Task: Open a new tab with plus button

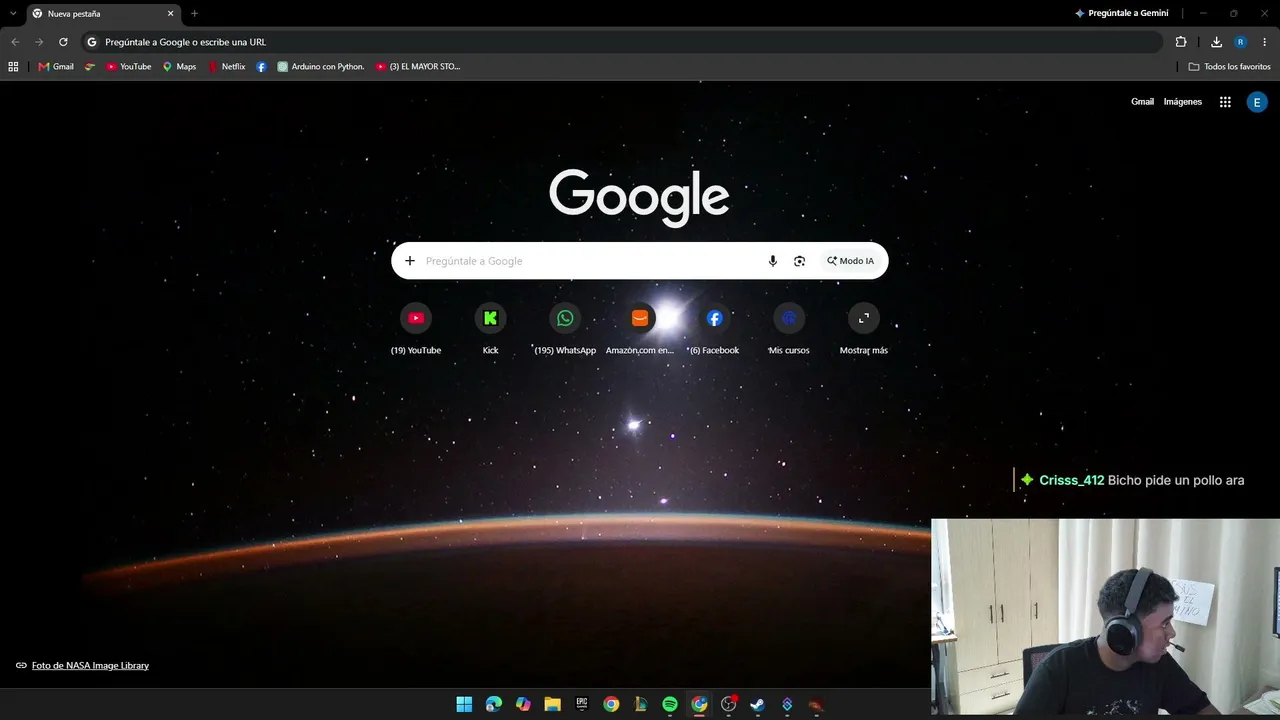Action: click(x=194, y=13)
